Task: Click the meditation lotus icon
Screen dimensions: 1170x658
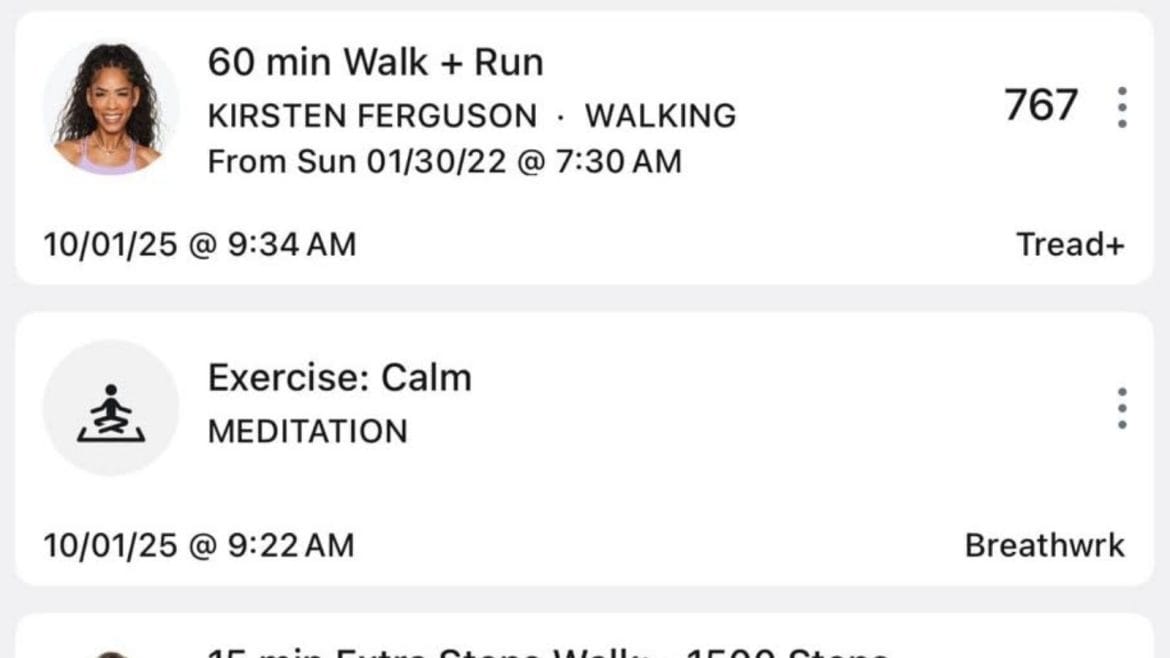Action: point(112,408)
